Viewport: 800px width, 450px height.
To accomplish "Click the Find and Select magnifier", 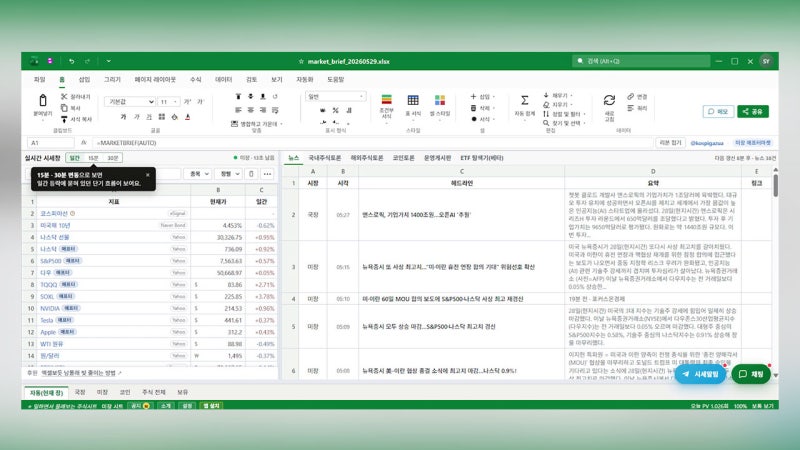I will [546, 123].
